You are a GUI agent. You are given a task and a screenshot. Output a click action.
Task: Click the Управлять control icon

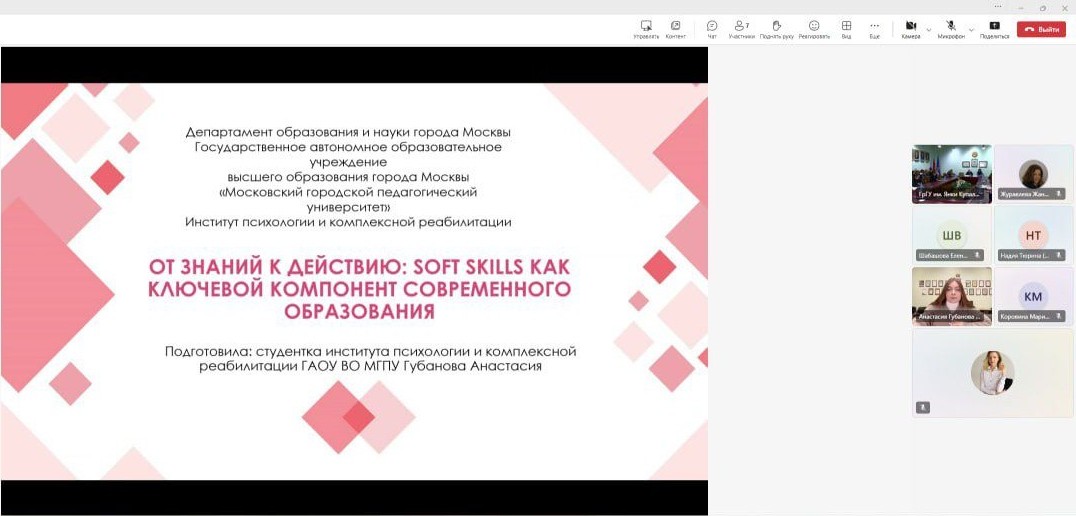pos(646,28)
